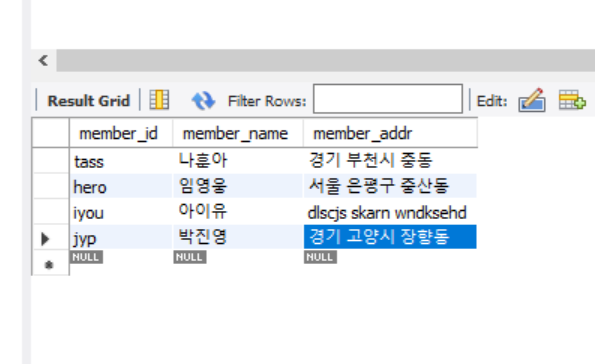Focus the Filter Rows input field

coord(388,99)
